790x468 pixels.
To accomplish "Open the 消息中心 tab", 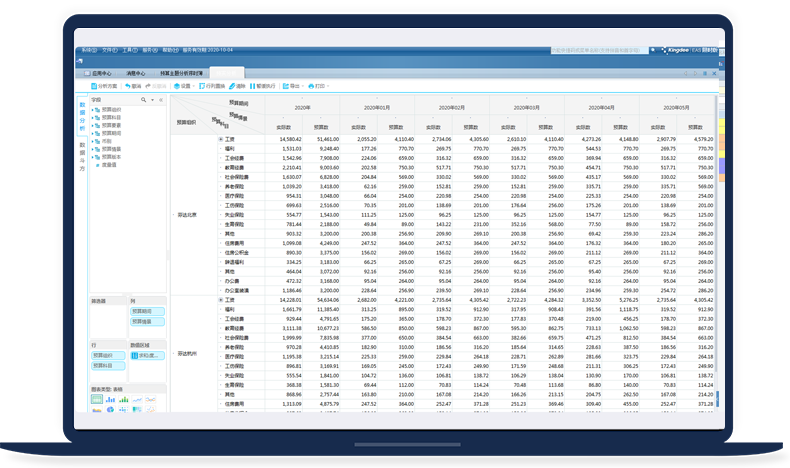I will (x=135, y=74).
